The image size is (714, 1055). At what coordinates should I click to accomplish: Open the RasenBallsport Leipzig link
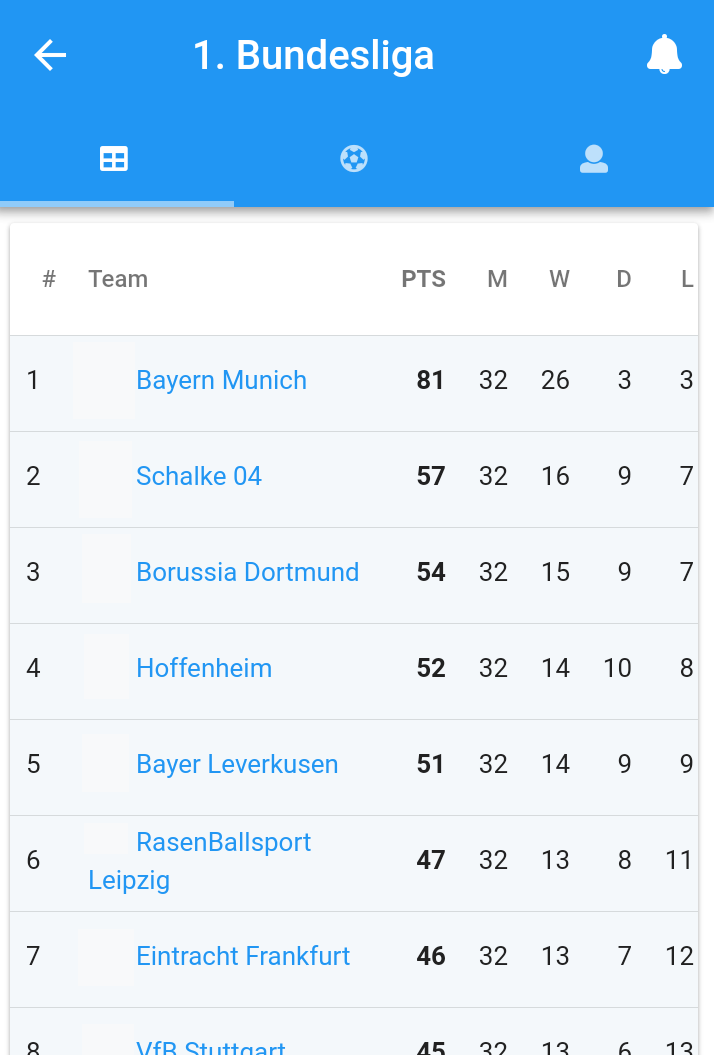223,843
